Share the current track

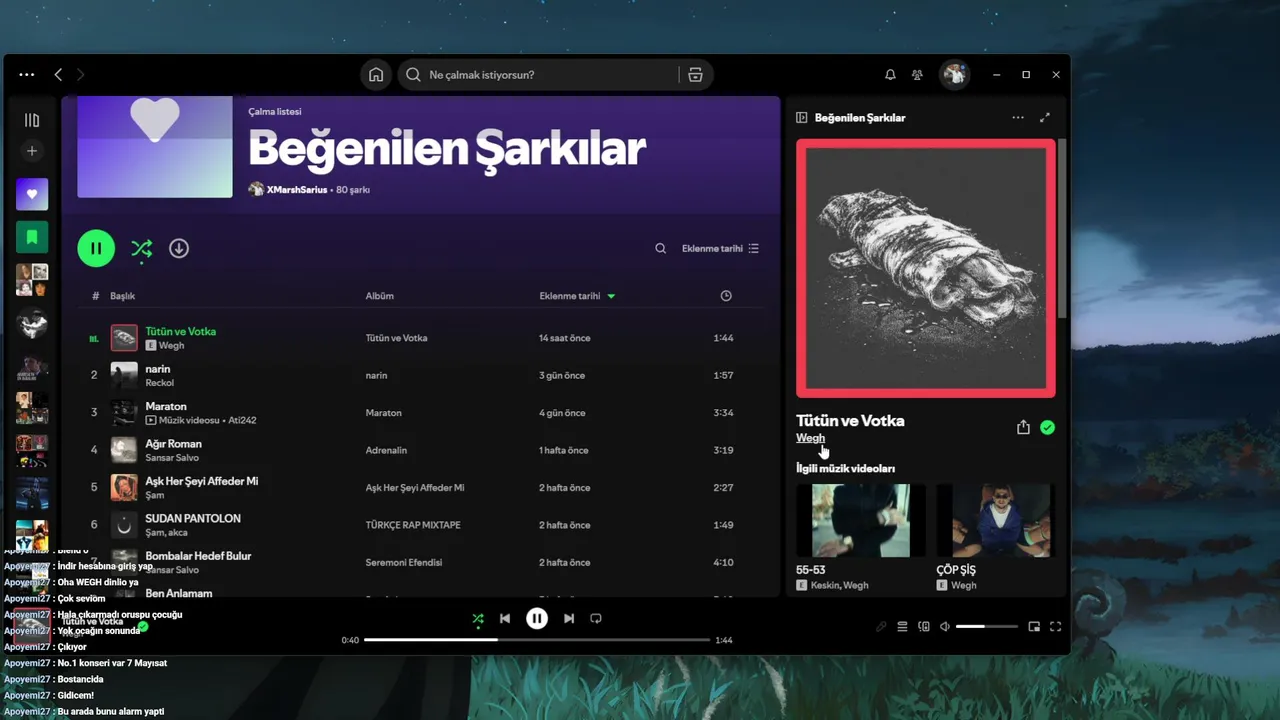coord(1023,427)
